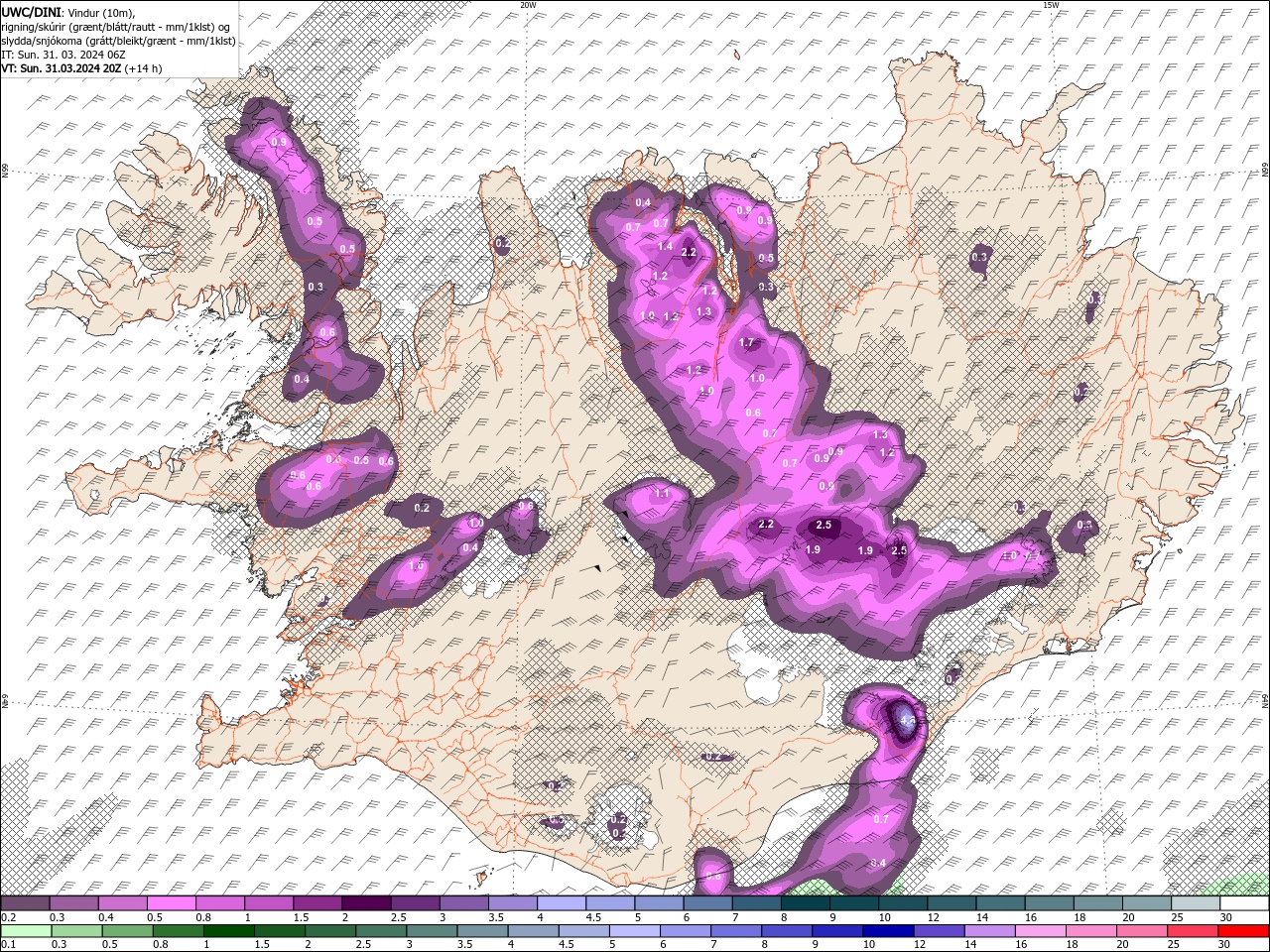Click the white swatch labeled 30 in upper legend row
This screenshot has height=952, width=1270.
(x=1244, y=903)
